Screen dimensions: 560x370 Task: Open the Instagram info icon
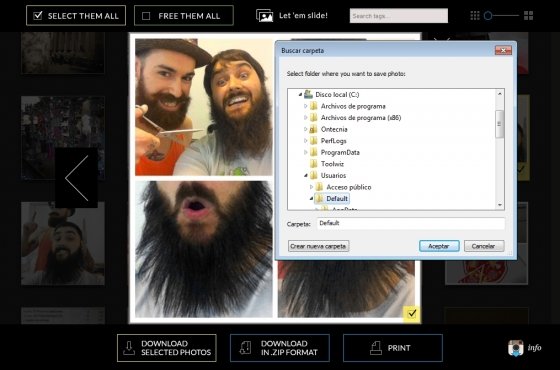515,348
